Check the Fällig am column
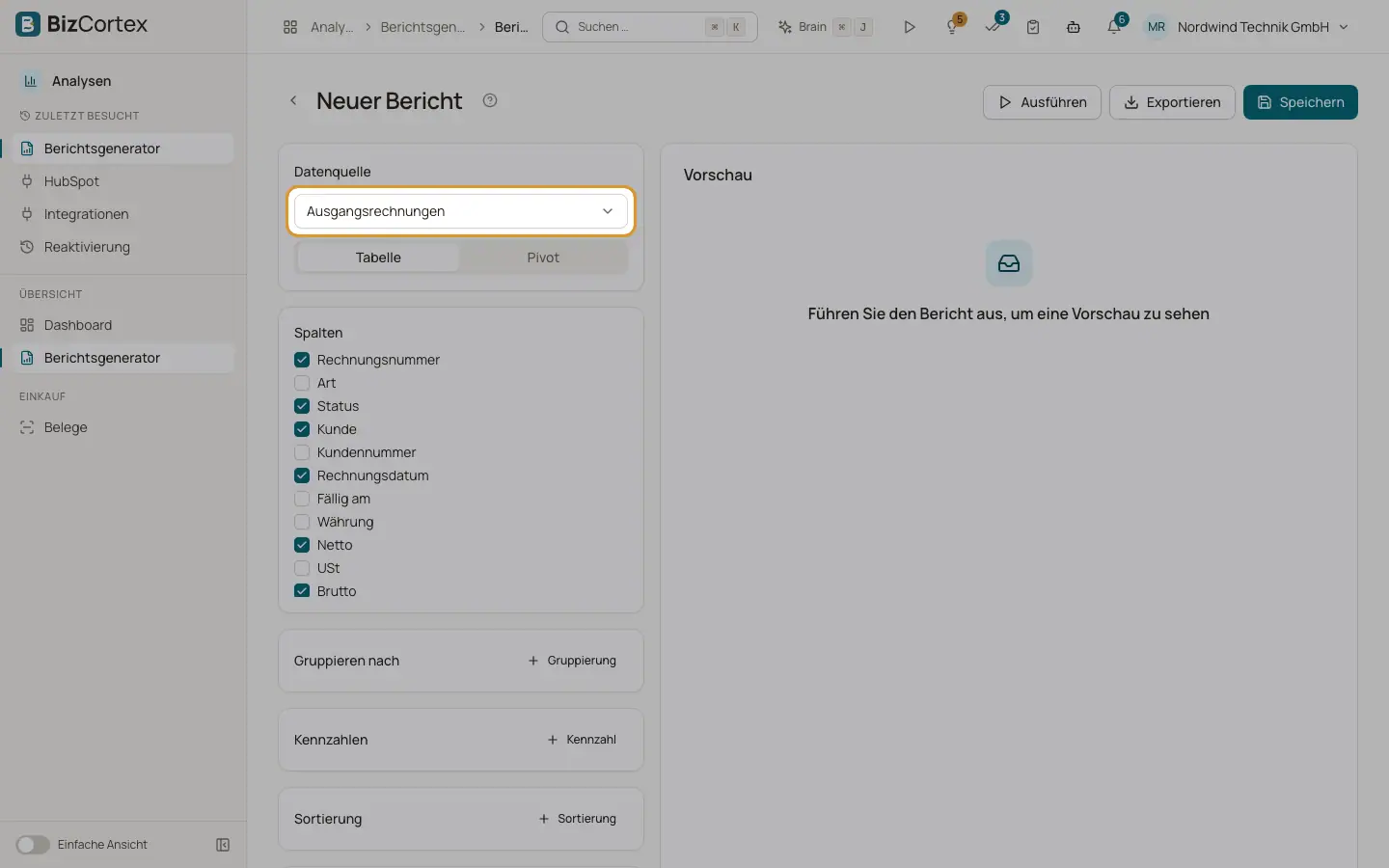 tap(302, 499)
